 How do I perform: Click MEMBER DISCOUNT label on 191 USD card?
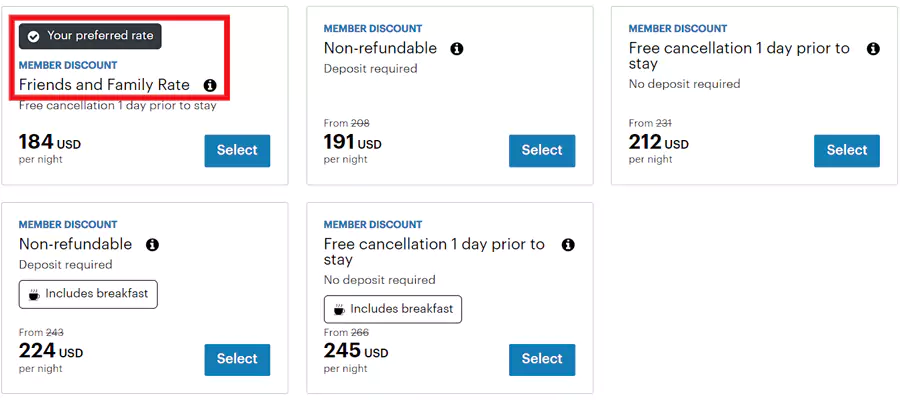click(373, 29)
